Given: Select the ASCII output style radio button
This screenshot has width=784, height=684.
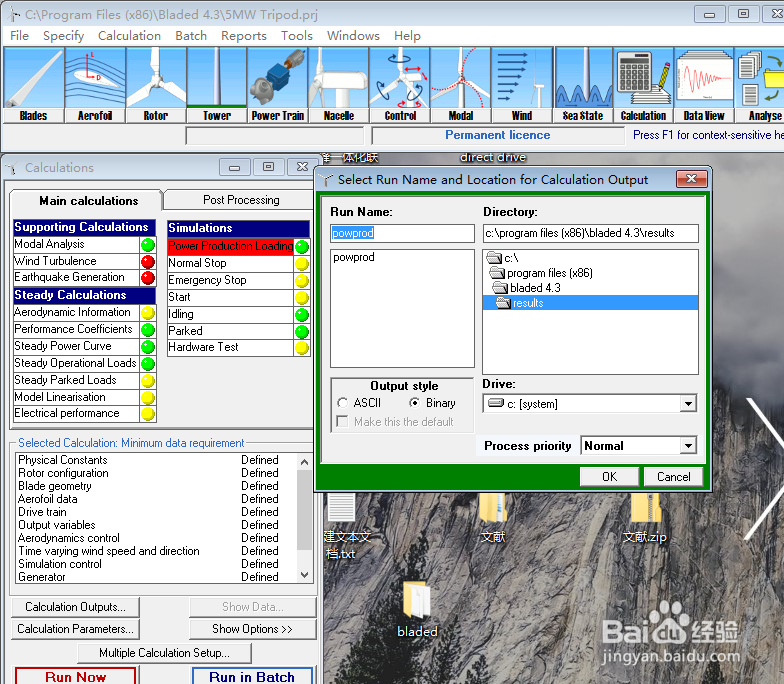Looking at the screenshot, I should click(342, 402).
